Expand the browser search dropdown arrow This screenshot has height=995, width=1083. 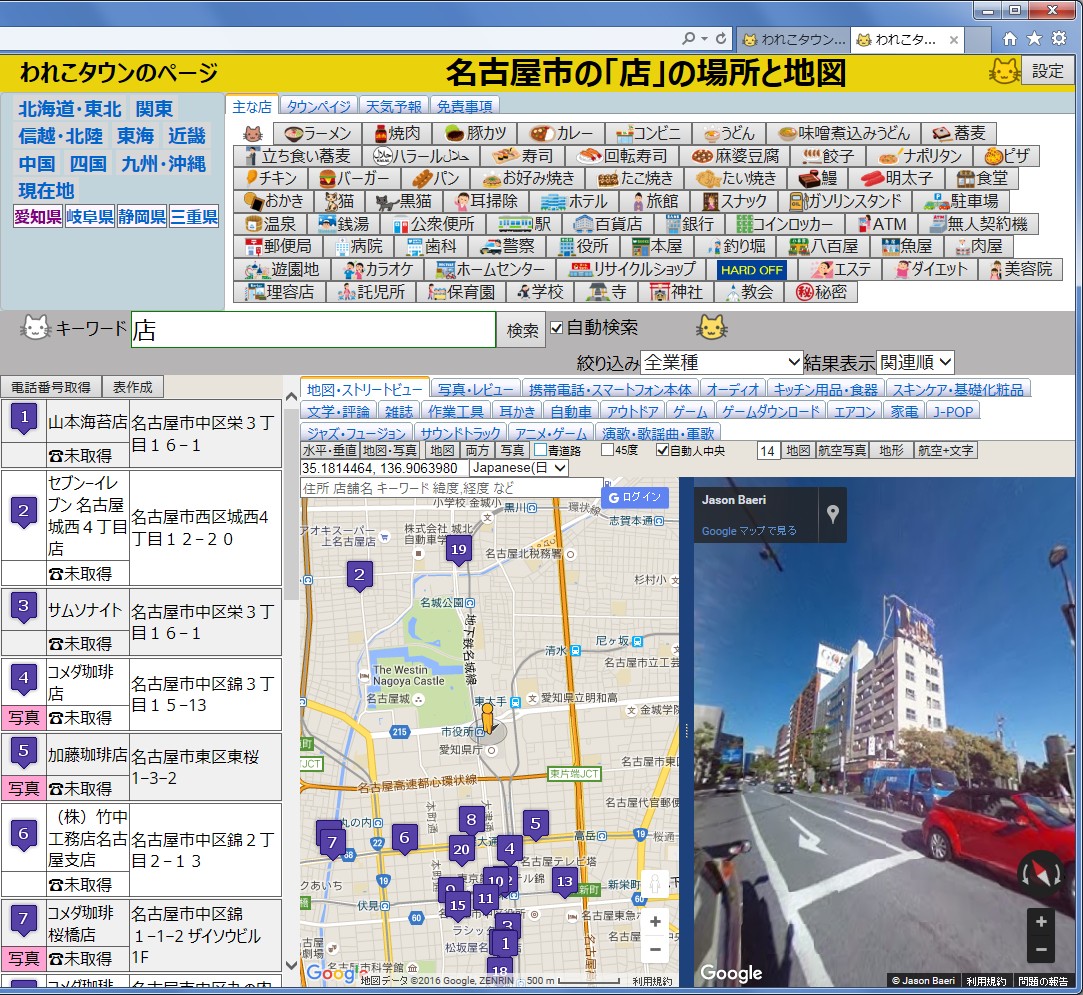tap(704, 39)
